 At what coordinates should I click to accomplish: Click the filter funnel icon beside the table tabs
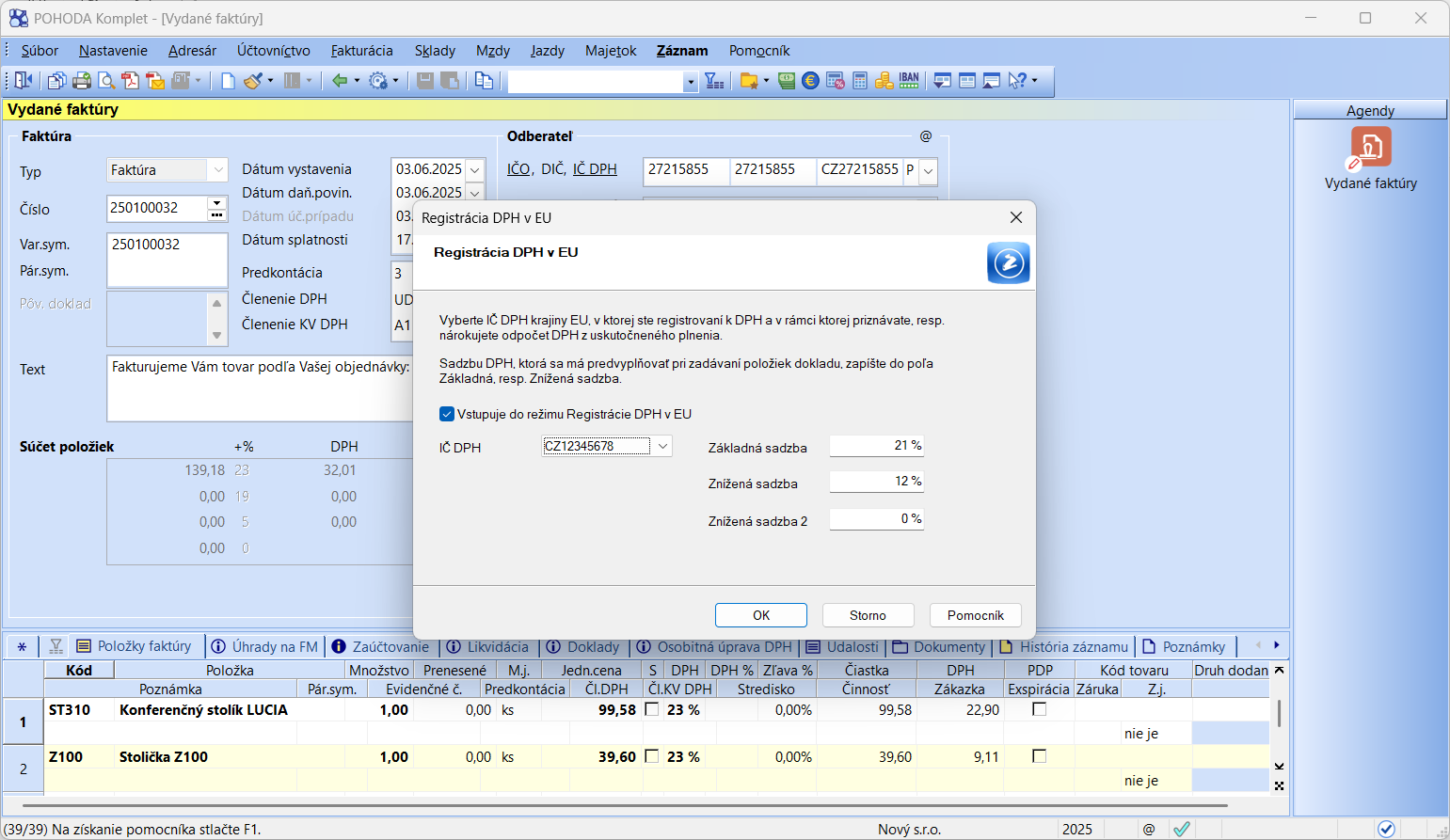click(56, 646)
